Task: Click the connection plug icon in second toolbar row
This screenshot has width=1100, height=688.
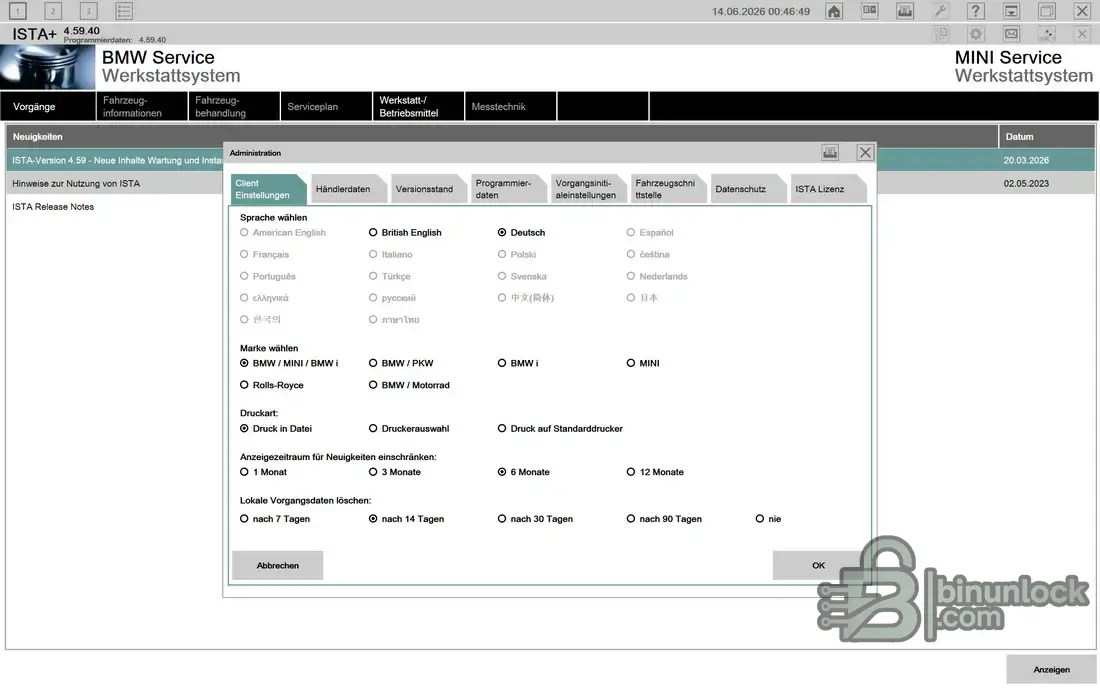Action: pyautogui.click(x=1047, y=33)
